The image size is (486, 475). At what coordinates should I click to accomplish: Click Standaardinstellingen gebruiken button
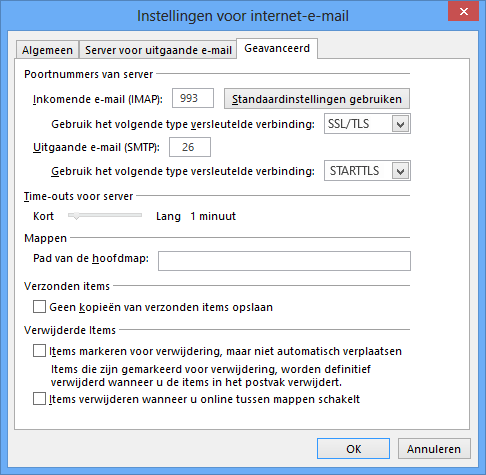(317, 99)
